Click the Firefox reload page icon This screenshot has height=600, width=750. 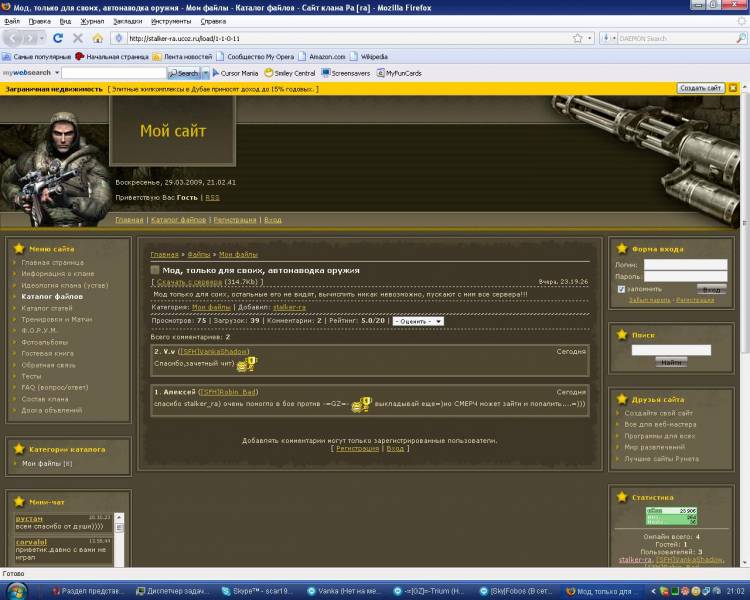pos(58,38)
